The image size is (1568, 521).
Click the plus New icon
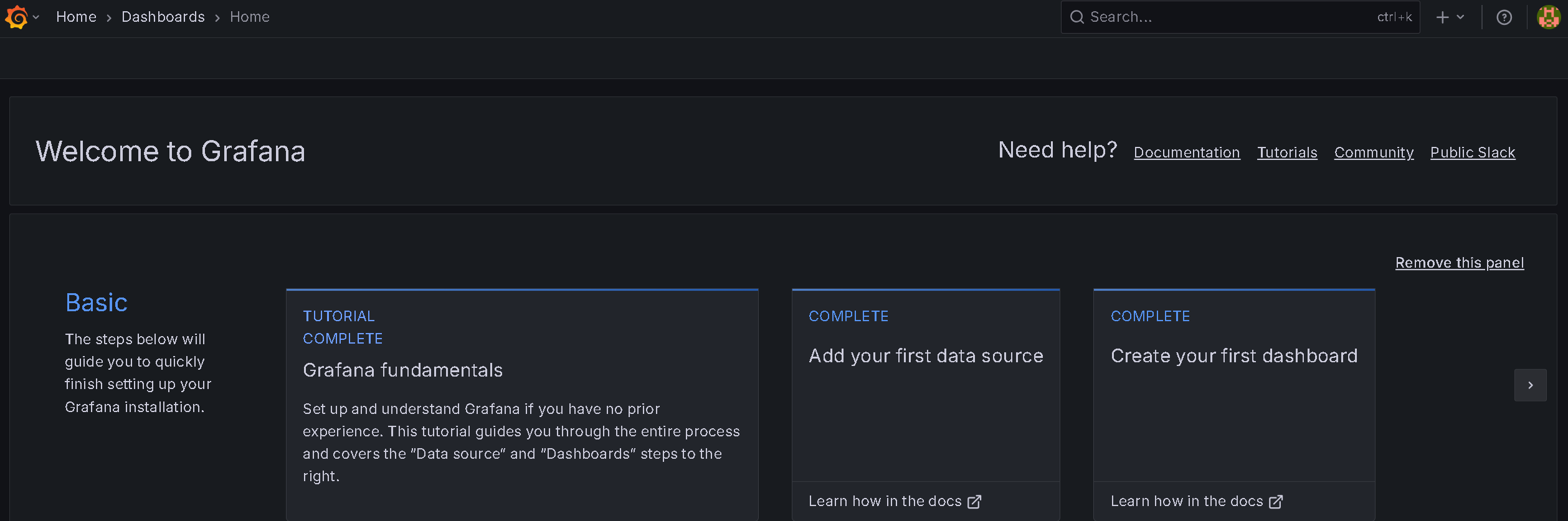pyautogui.click(x=1442, y=17)
